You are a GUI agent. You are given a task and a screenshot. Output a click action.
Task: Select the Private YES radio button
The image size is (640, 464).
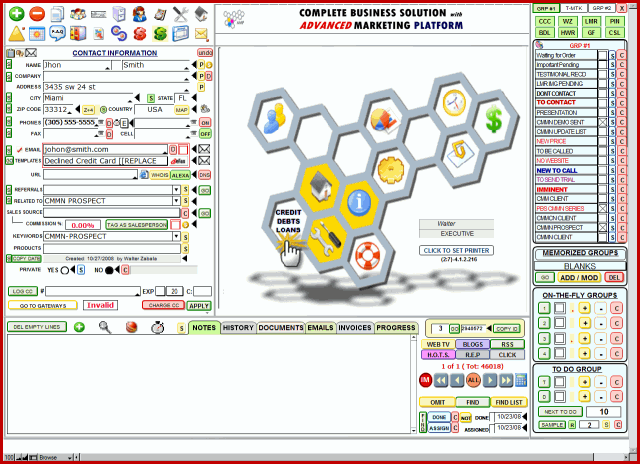pyautogui.click(x=65, y=270)
